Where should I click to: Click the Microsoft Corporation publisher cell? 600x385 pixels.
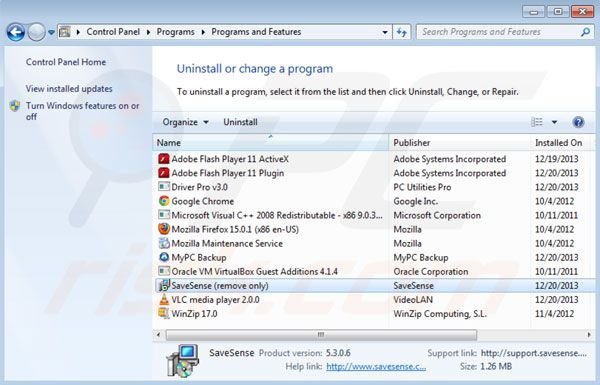point(437,215)
